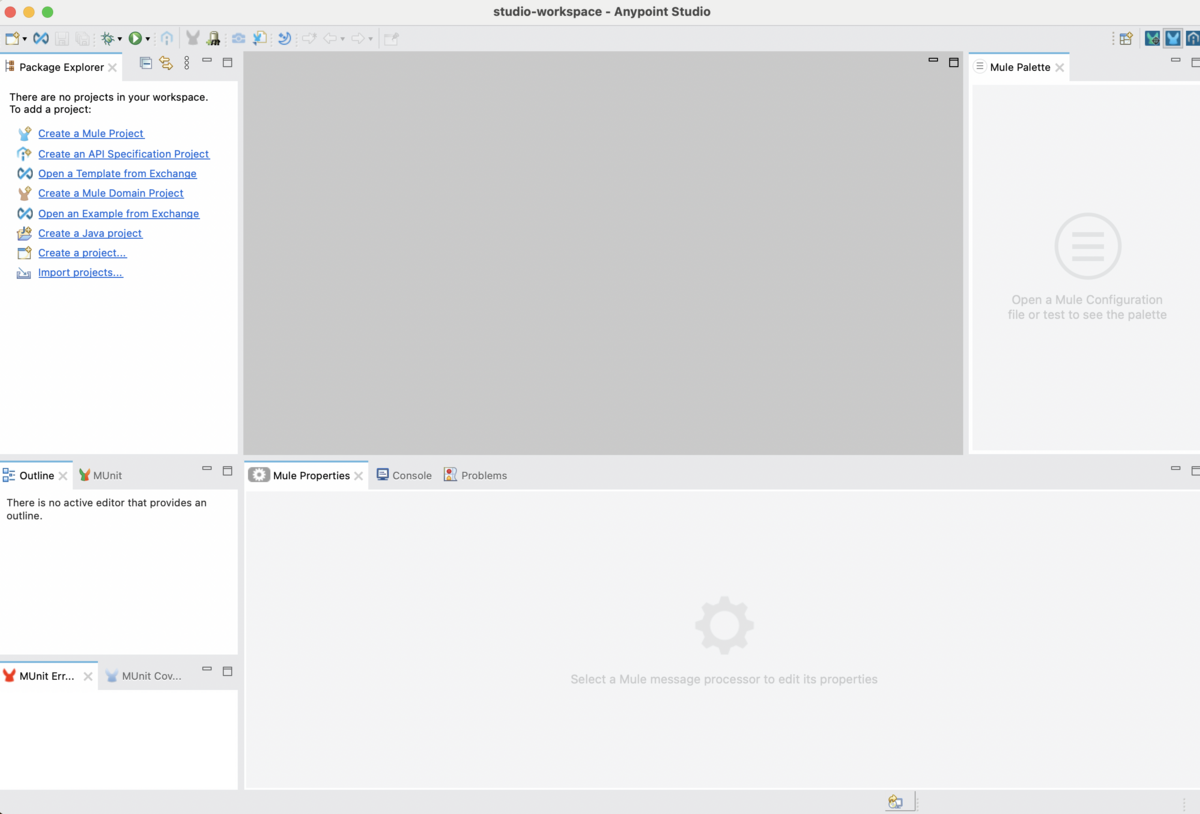Image resolution: width=1200 pixels, height=814 pixels.
Task: Switch to the Mule Debug perspective
Action: pos(1153,39)
